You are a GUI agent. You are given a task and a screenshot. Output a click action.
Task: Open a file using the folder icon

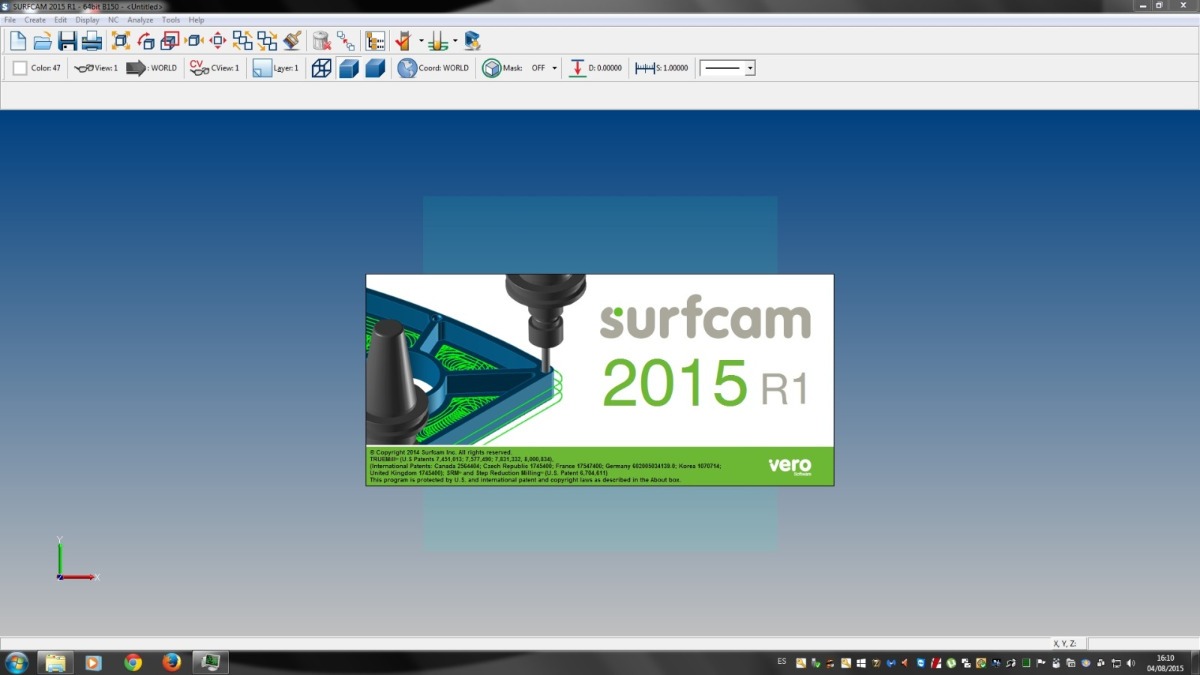[42, 41]
